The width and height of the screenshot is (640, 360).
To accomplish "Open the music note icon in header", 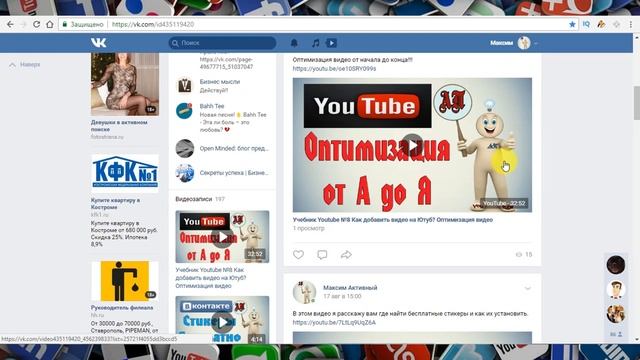I will 316,43.
